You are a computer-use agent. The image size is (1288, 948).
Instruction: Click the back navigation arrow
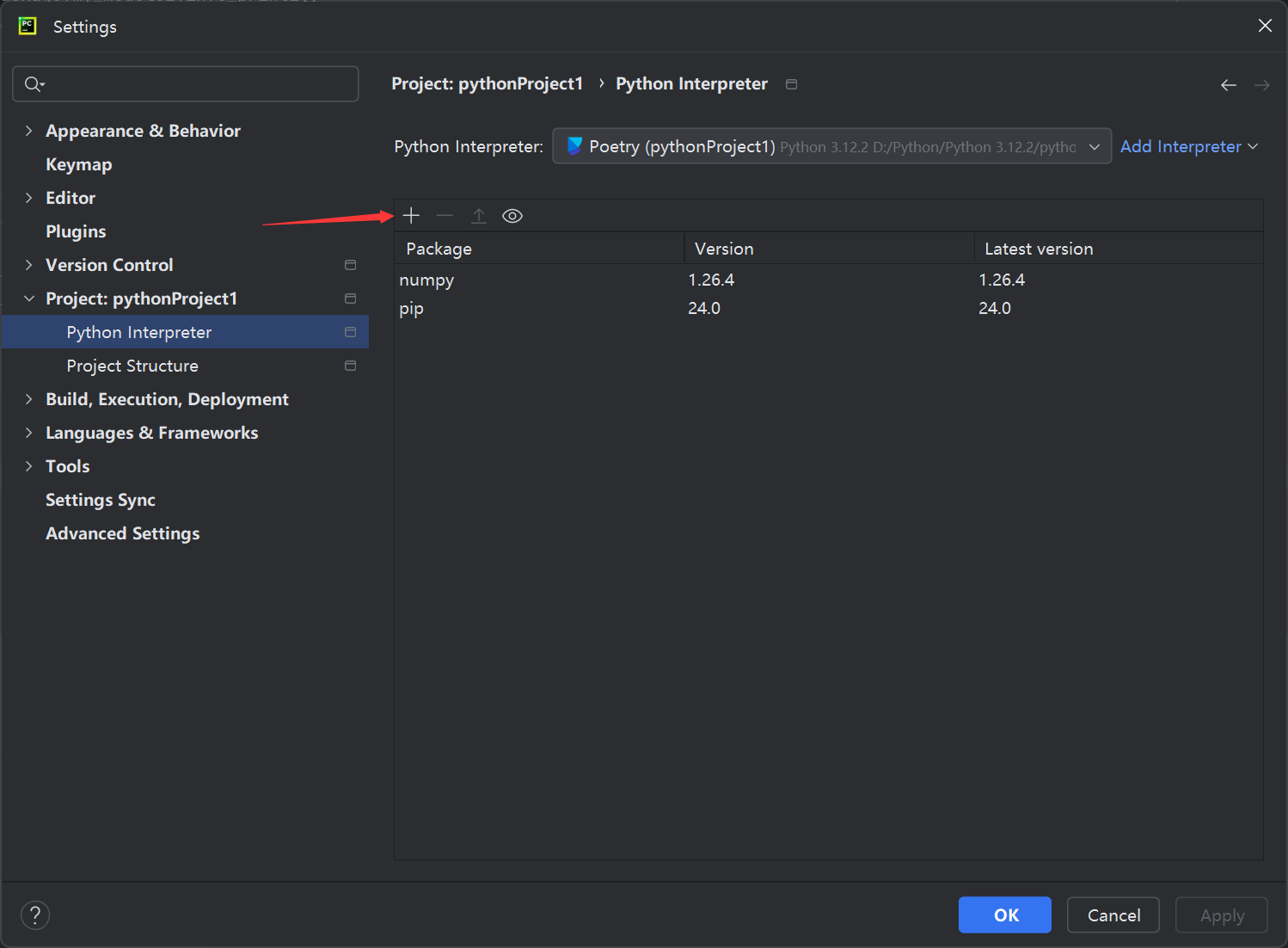(1228, 84)
